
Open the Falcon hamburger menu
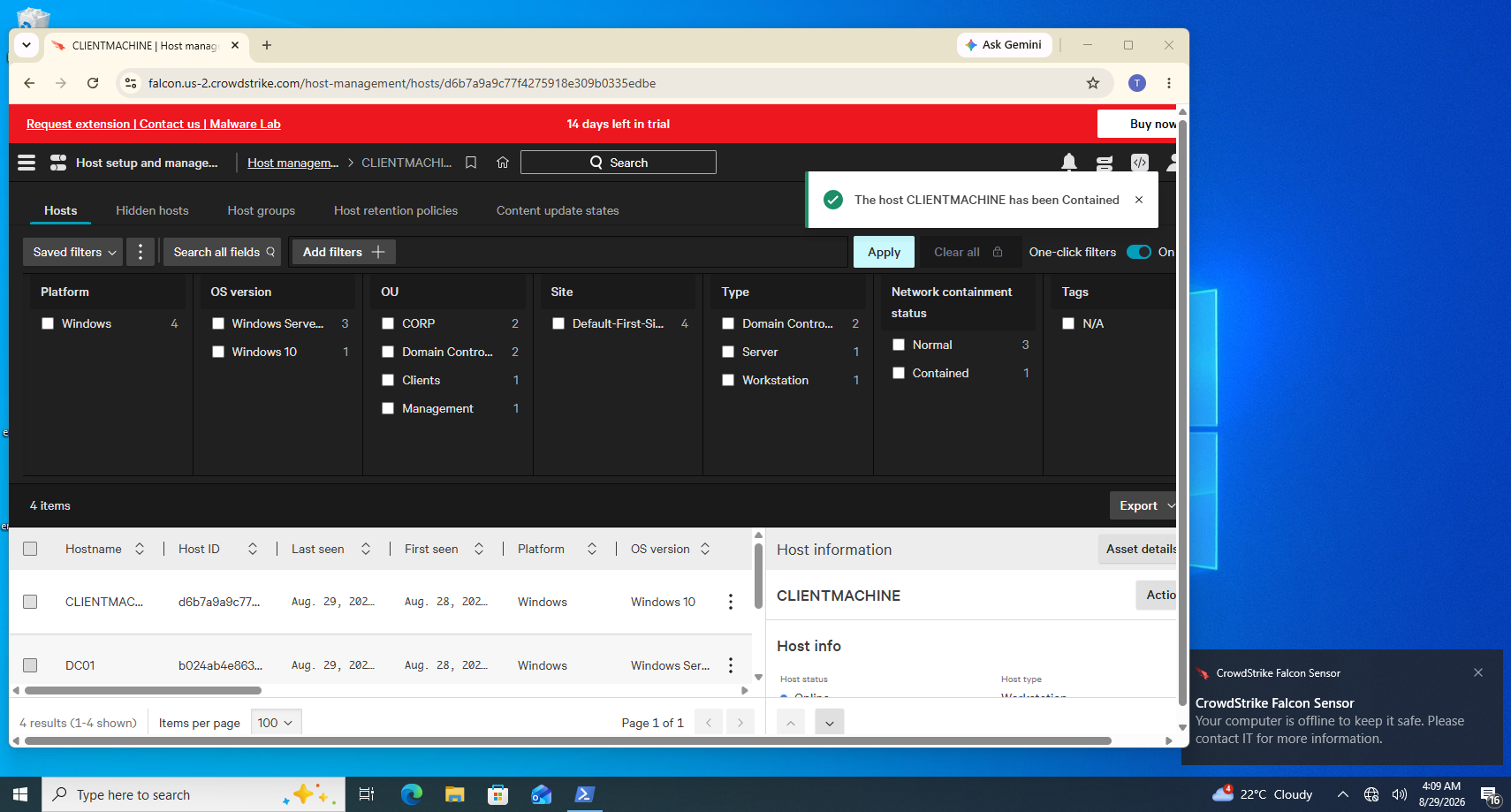pyautogui.click(x=27, y=163)
